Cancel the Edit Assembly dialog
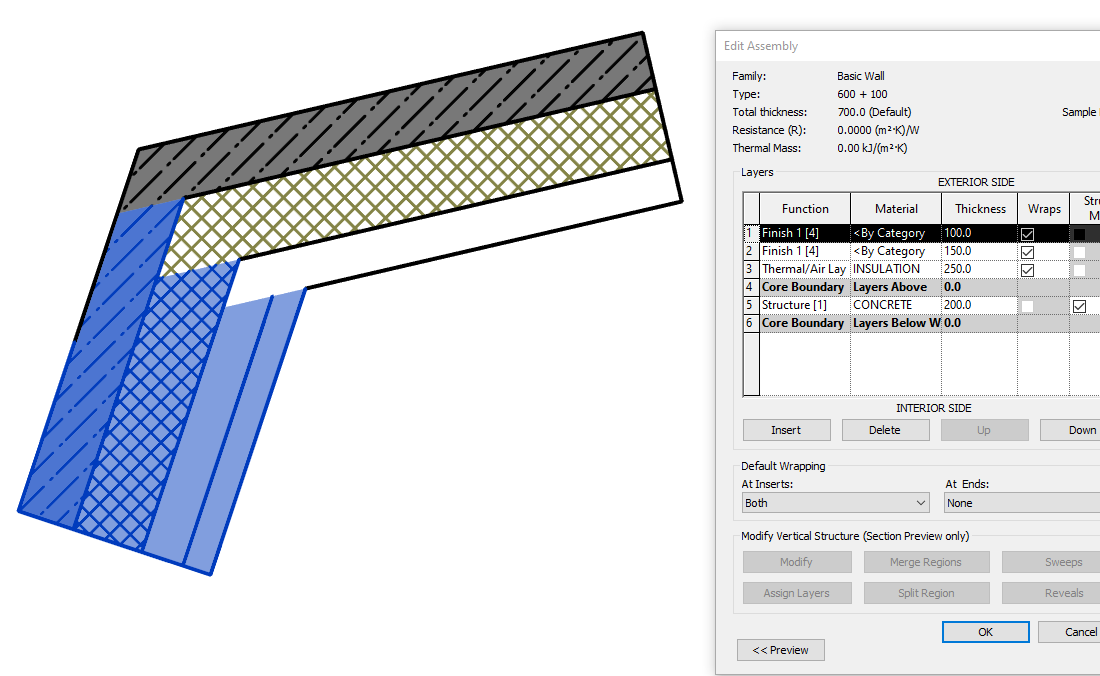1100x676 pixels. 1070,632
